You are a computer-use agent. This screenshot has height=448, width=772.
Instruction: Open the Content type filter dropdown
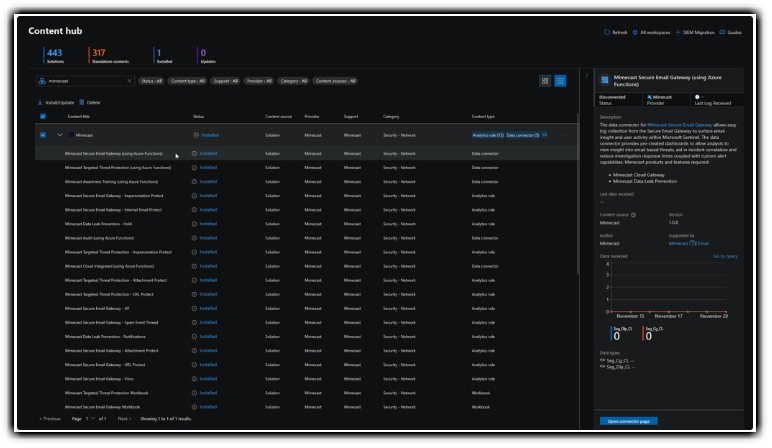point(187,81)
